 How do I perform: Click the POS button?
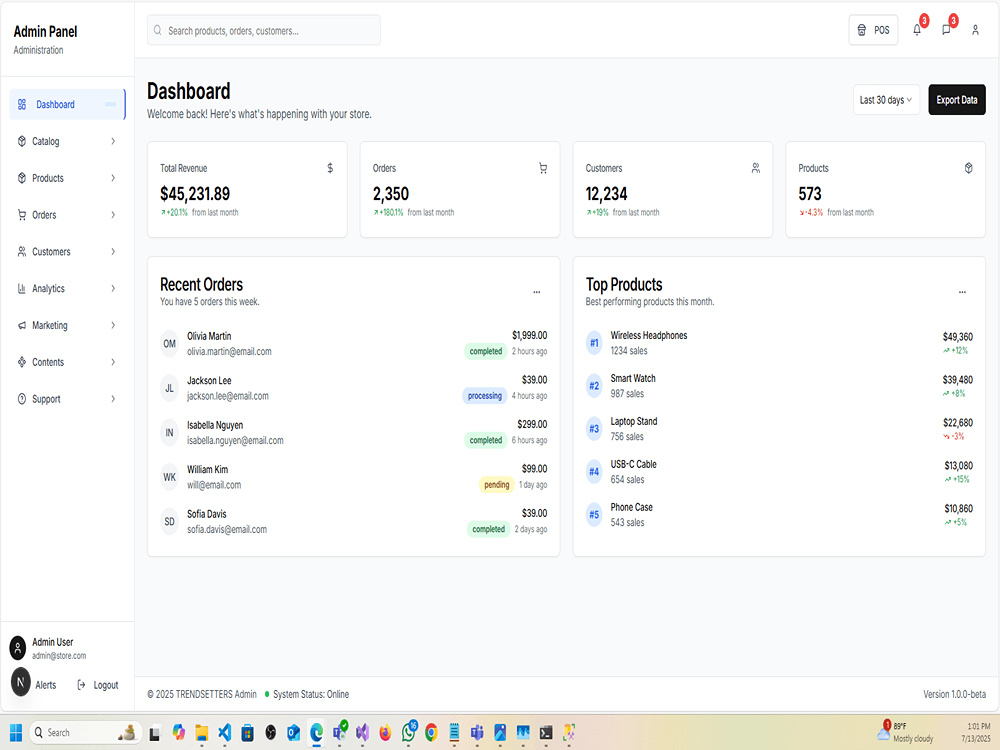[873, 30]
